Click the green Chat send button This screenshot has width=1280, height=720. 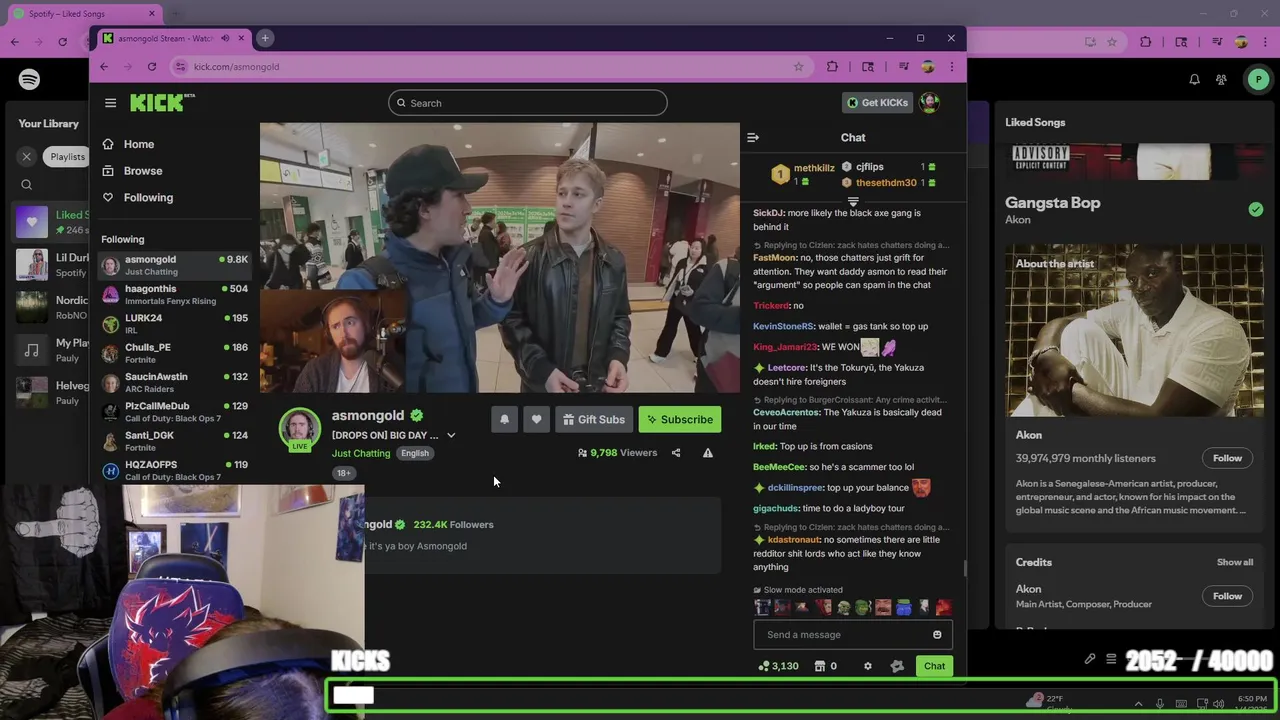click(934, 666)
